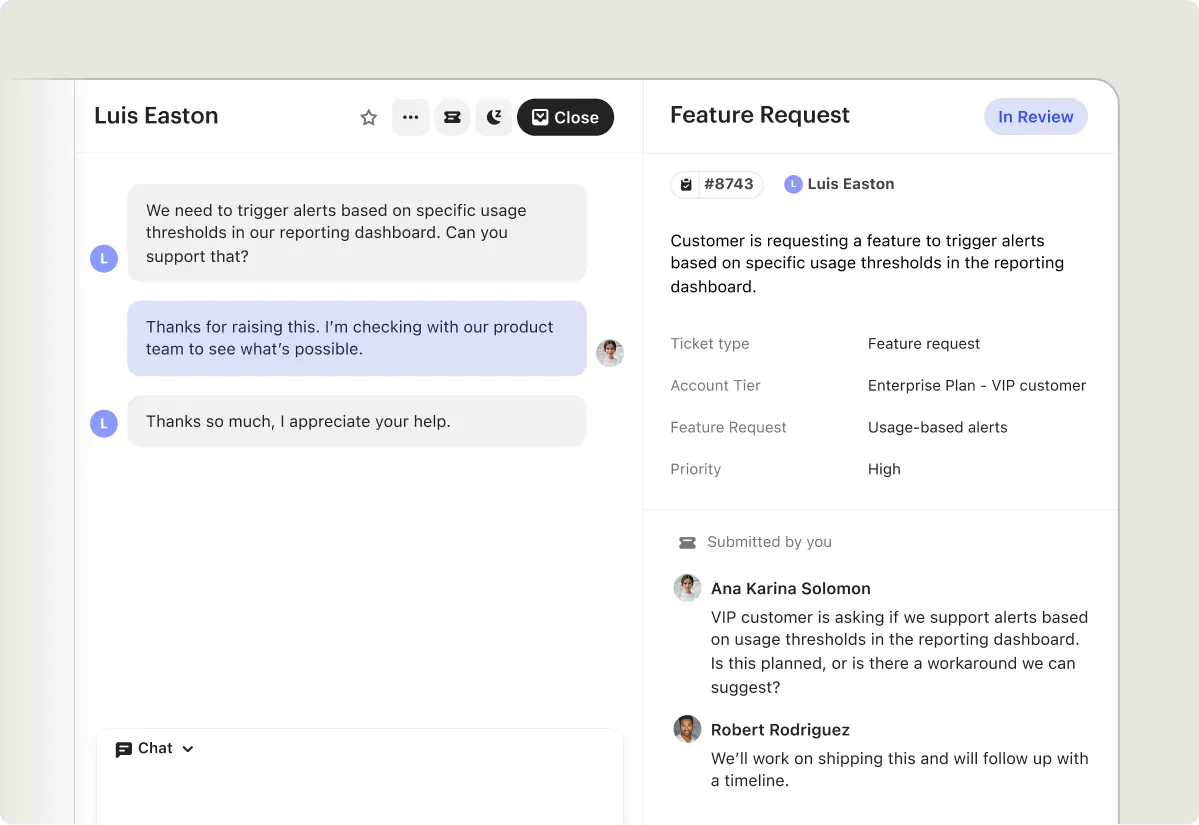1199x825 pixels.
Task: Open the Priority field showing High
Action: pyautogui.click(x=884, y=469)
